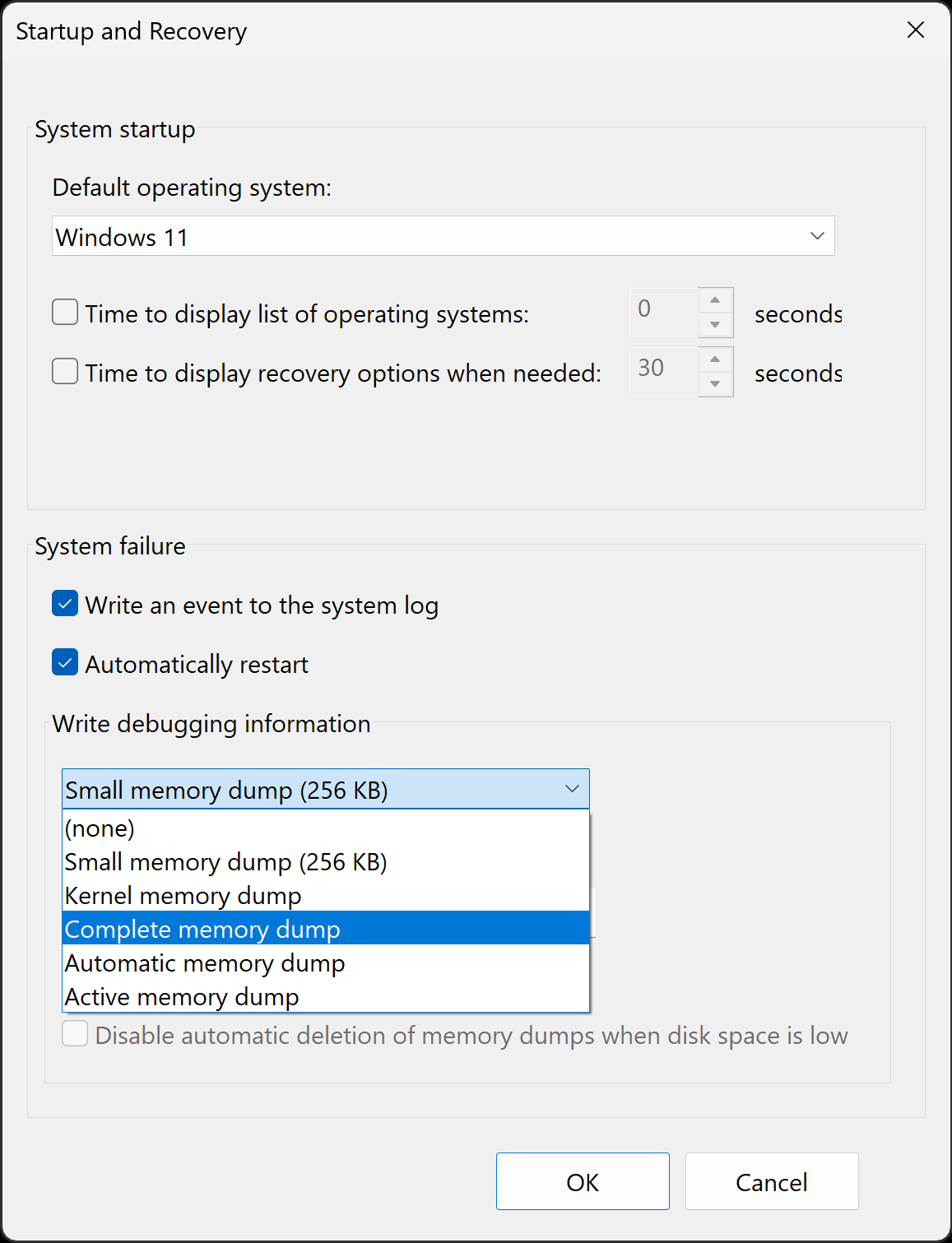Toggle Disable automatic deletion of memory dumps
This screenshot has height=1243, width=952.
click(x=74, y=1034)
